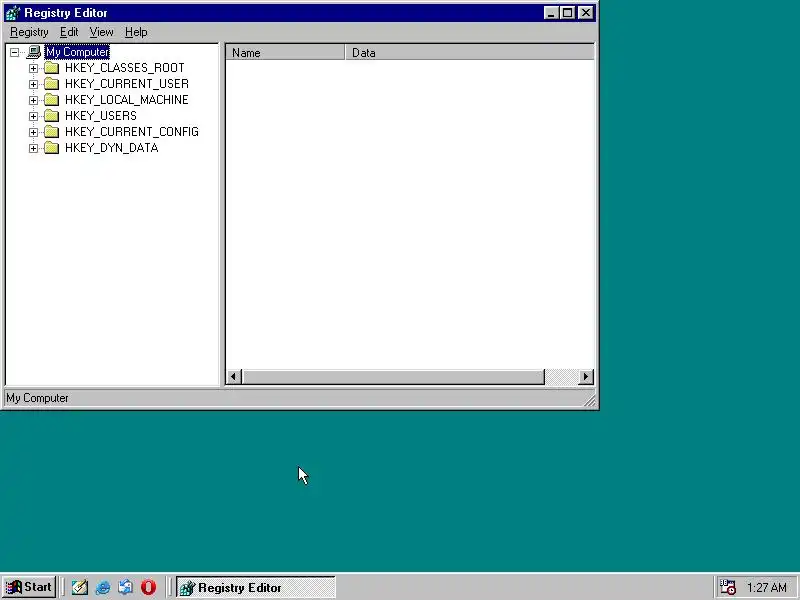Click the left scroll arrow
This screenshot has height=600, width=800.
click(x=234, y=377)
